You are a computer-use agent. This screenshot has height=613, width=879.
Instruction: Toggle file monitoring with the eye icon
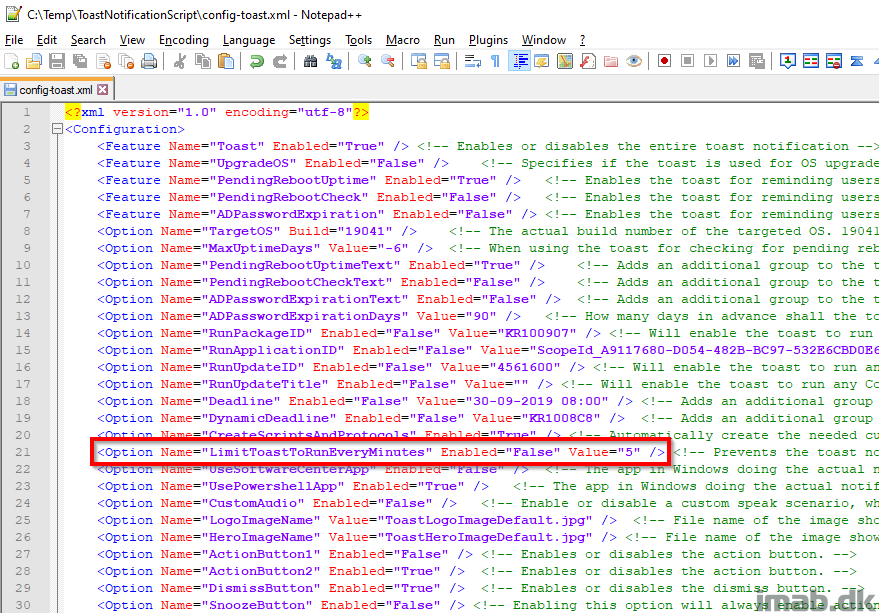pyautogui.click(x=634, y=61)
